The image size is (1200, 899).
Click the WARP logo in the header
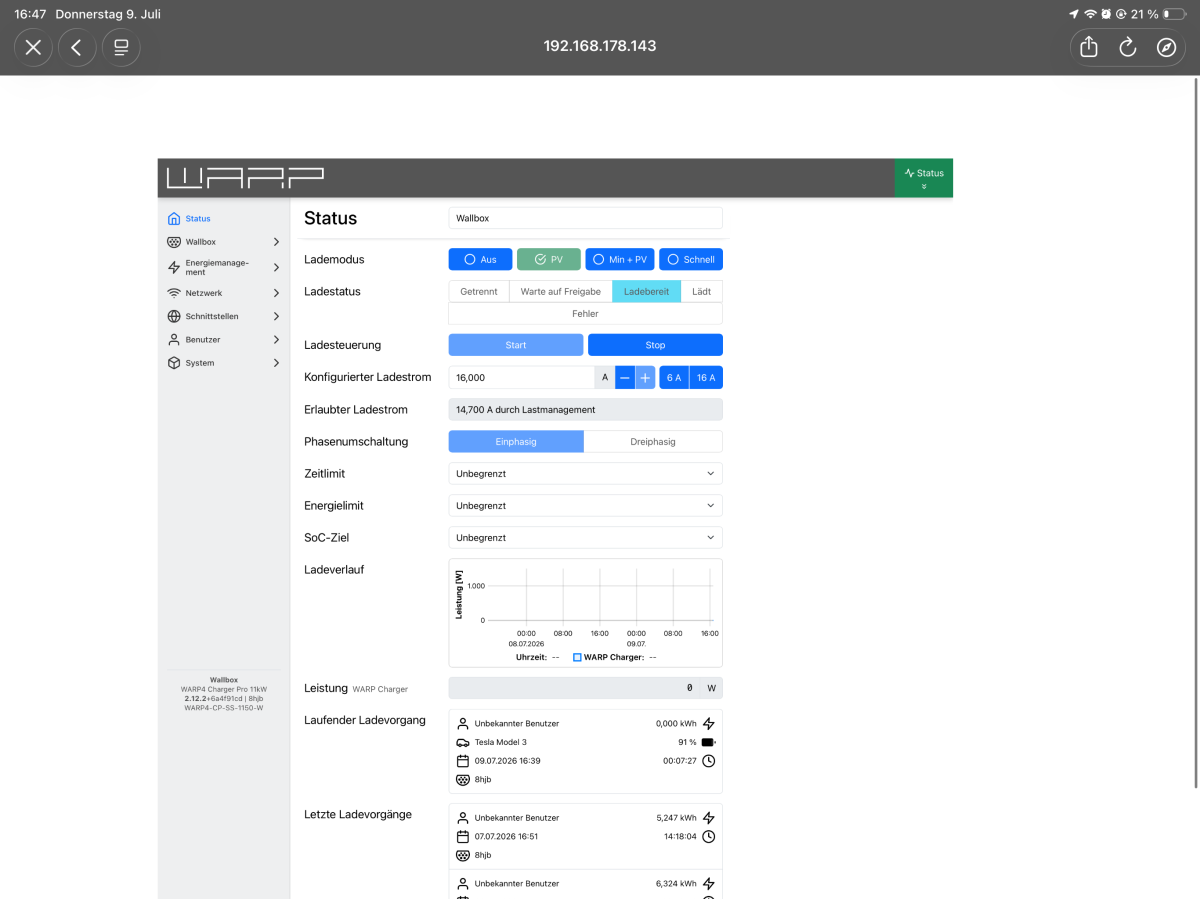pyautogui.click(x=245, y=178)
